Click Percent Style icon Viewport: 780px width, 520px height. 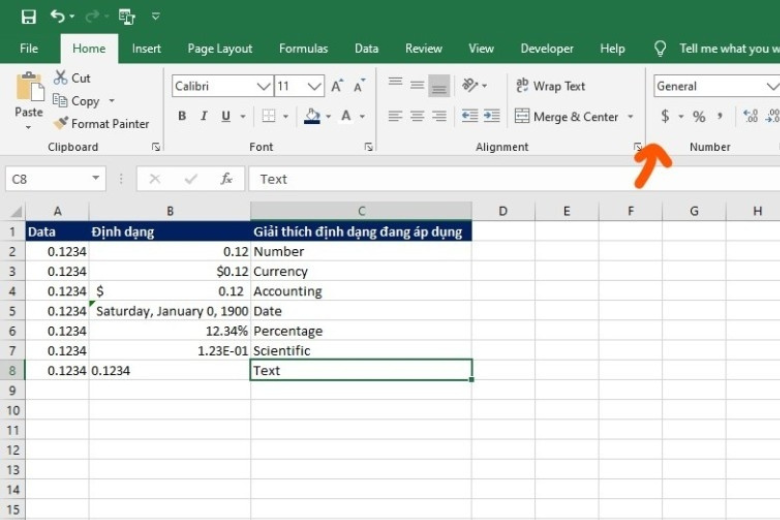pos(699,116)
